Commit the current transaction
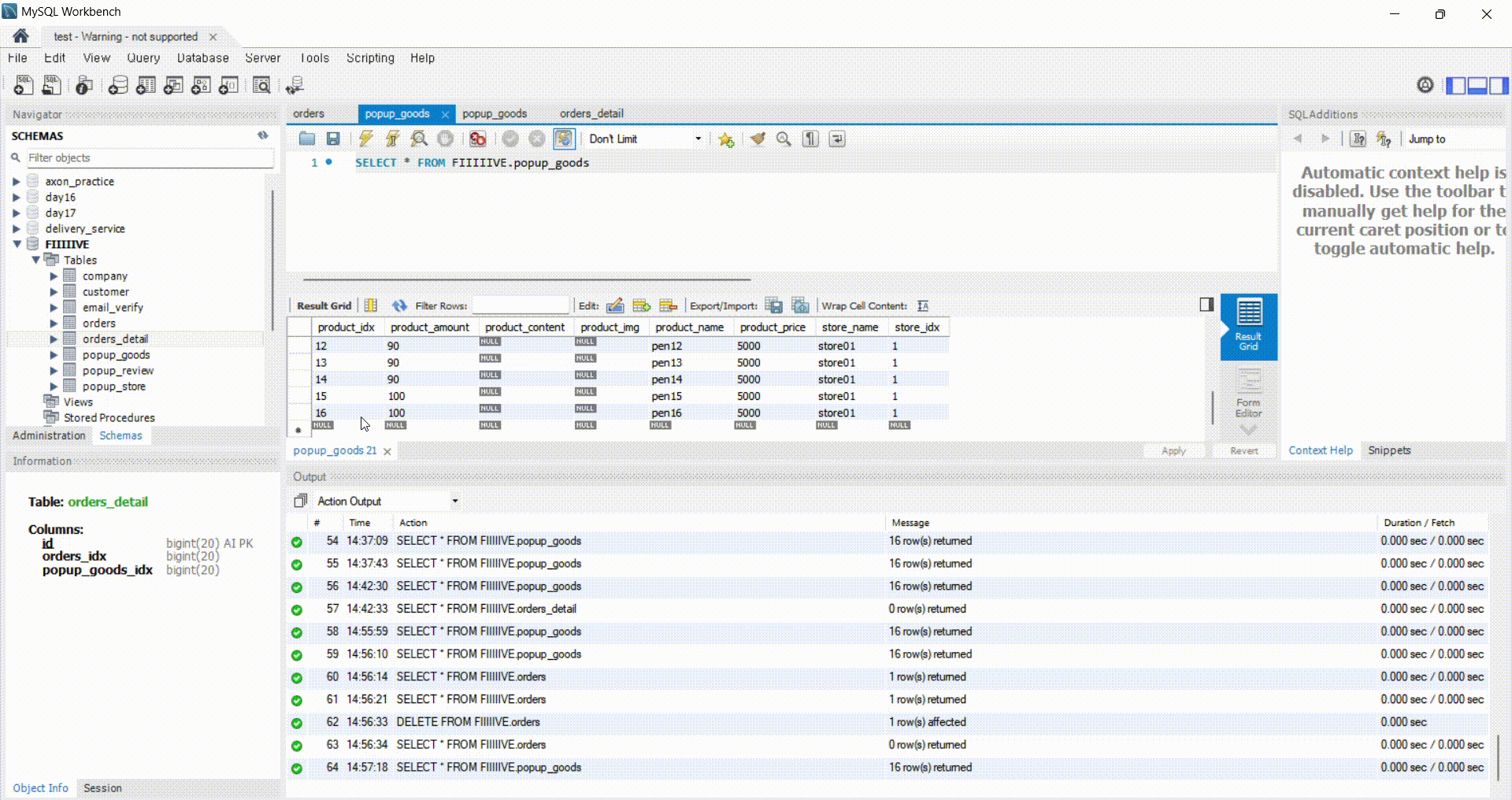This screenshot has width=1512, height=800. tap(510, 139)
